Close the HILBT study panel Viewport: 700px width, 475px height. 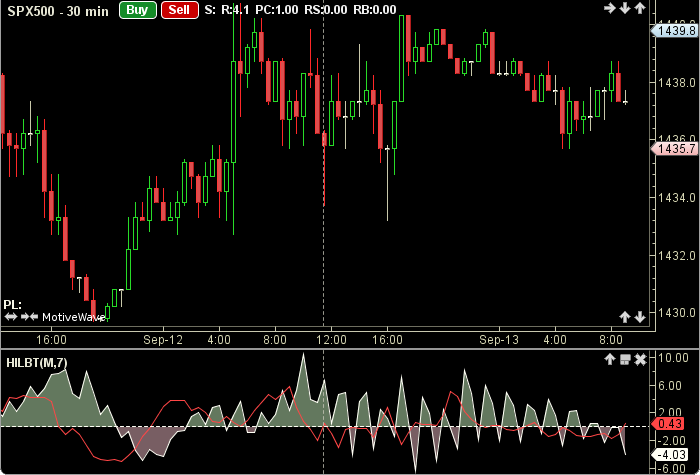641,360
